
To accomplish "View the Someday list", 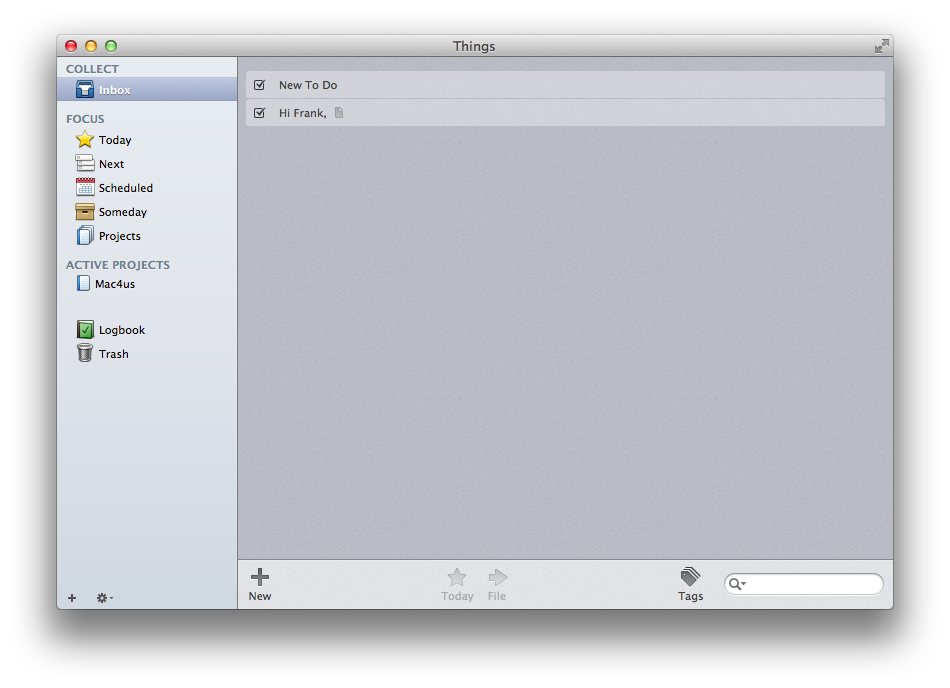I will pyautogui.click(x=123, y=212).
